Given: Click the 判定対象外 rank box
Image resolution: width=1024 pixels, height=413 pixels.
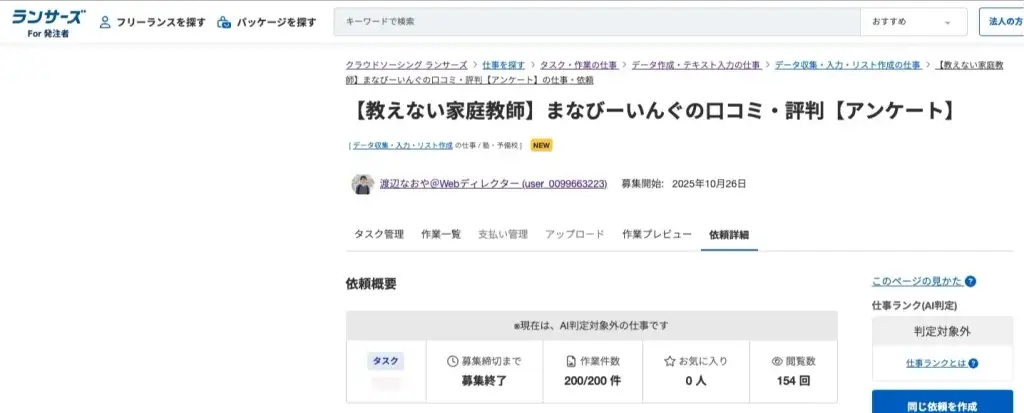Looking at the screenshot, I should click(942, 331).
